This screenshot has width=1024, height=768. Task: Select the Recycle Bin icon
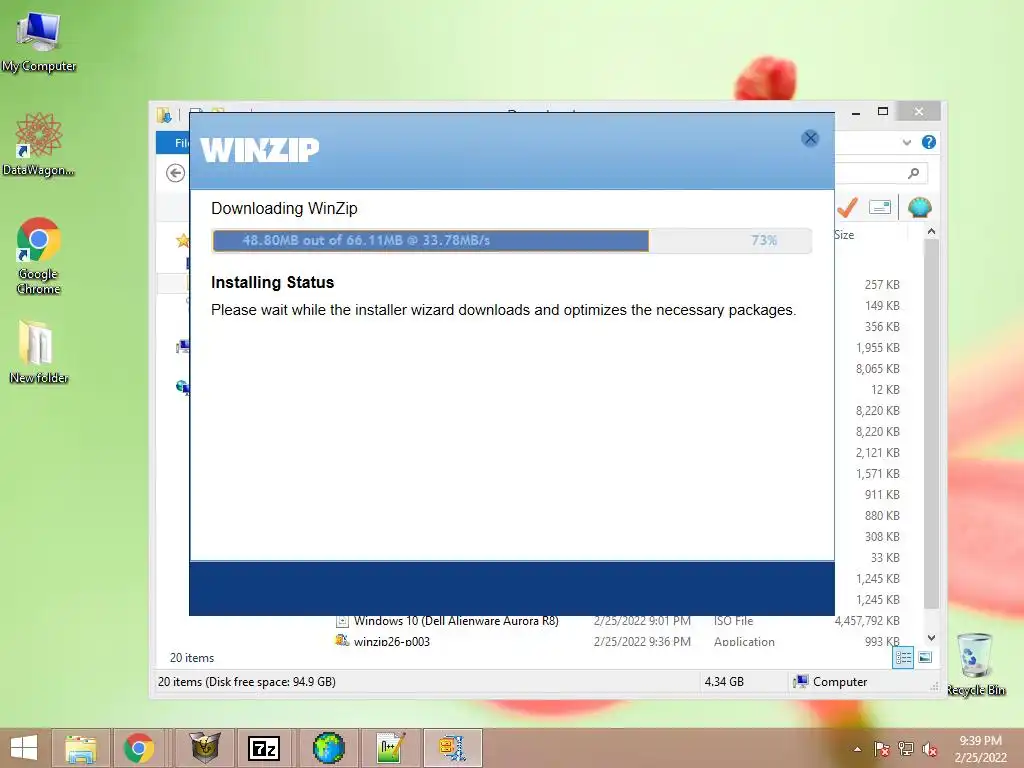pyautogui.click(x=975, y=664)
